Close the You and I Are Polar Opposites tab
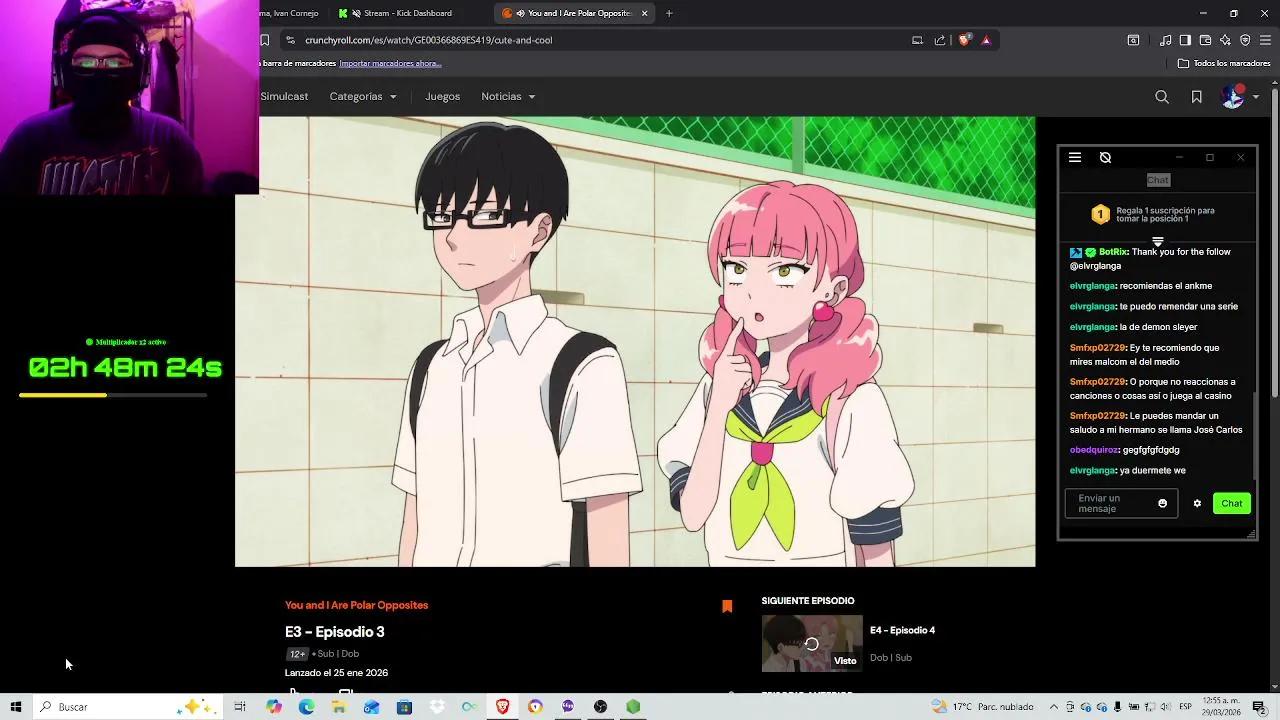The image size is (1280, 720). pos(644,13)
